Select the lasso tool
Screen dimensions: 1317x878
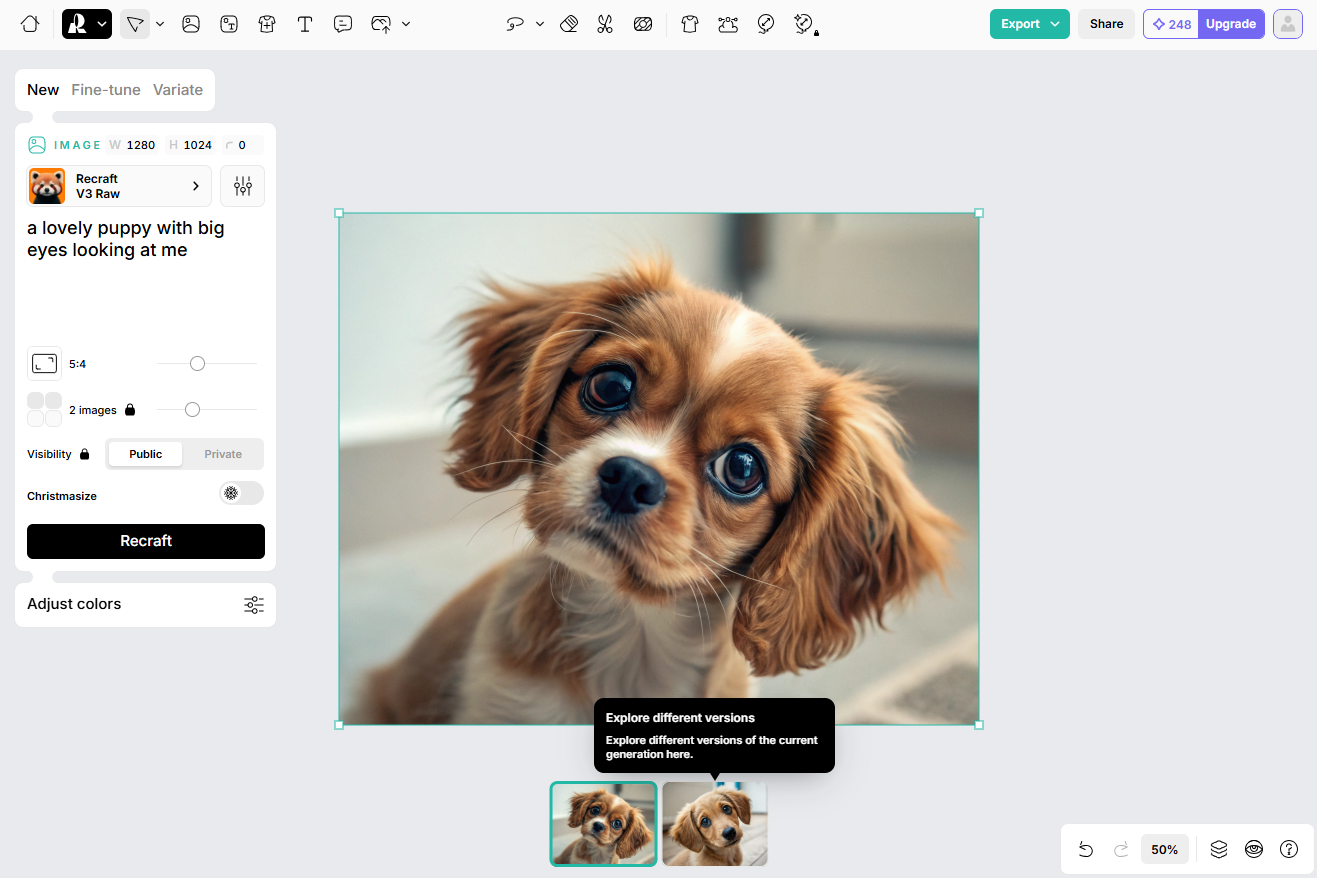(x=516, y=24)
